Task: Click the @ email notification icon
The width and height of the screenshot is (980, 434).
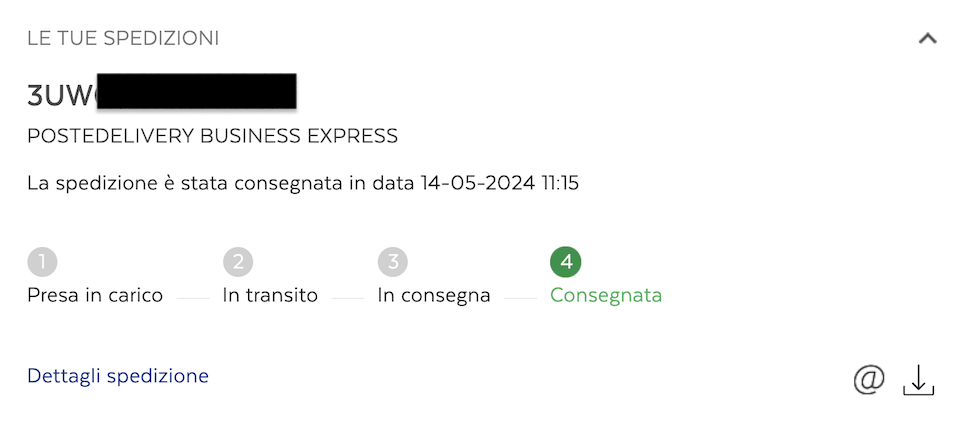Action: click(869, 379)
